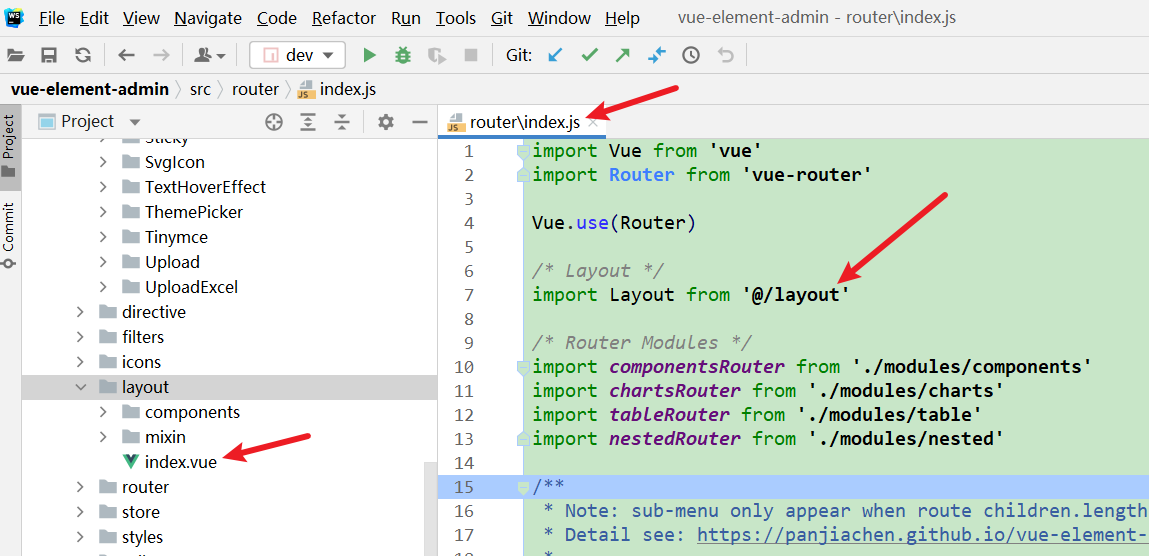1149x556 pixels.
Task: Open the Git menu
Action: click(x=502, y=18)
